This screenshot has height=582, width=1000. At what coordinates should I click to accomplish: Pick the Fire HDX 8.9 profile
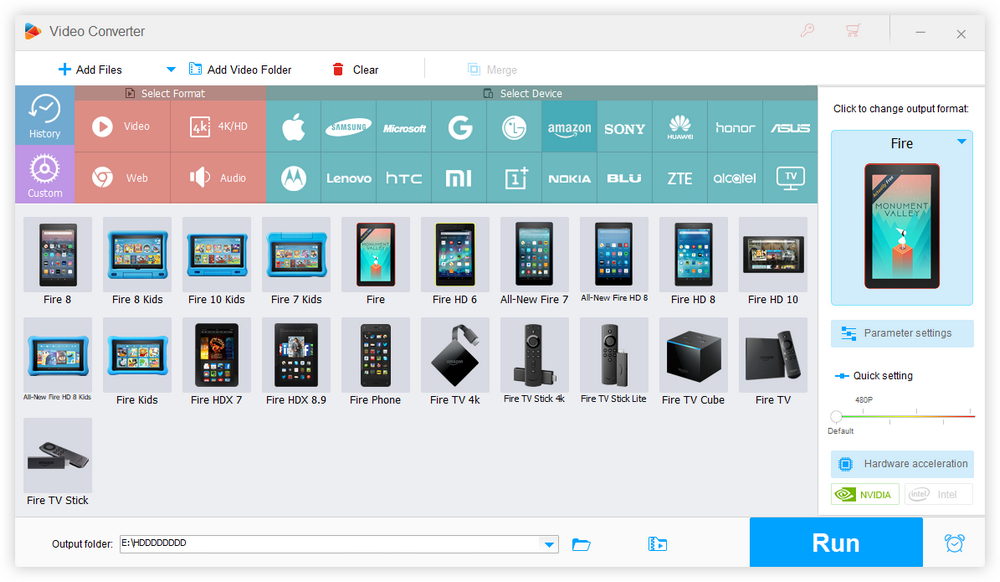tap(296, 362)
